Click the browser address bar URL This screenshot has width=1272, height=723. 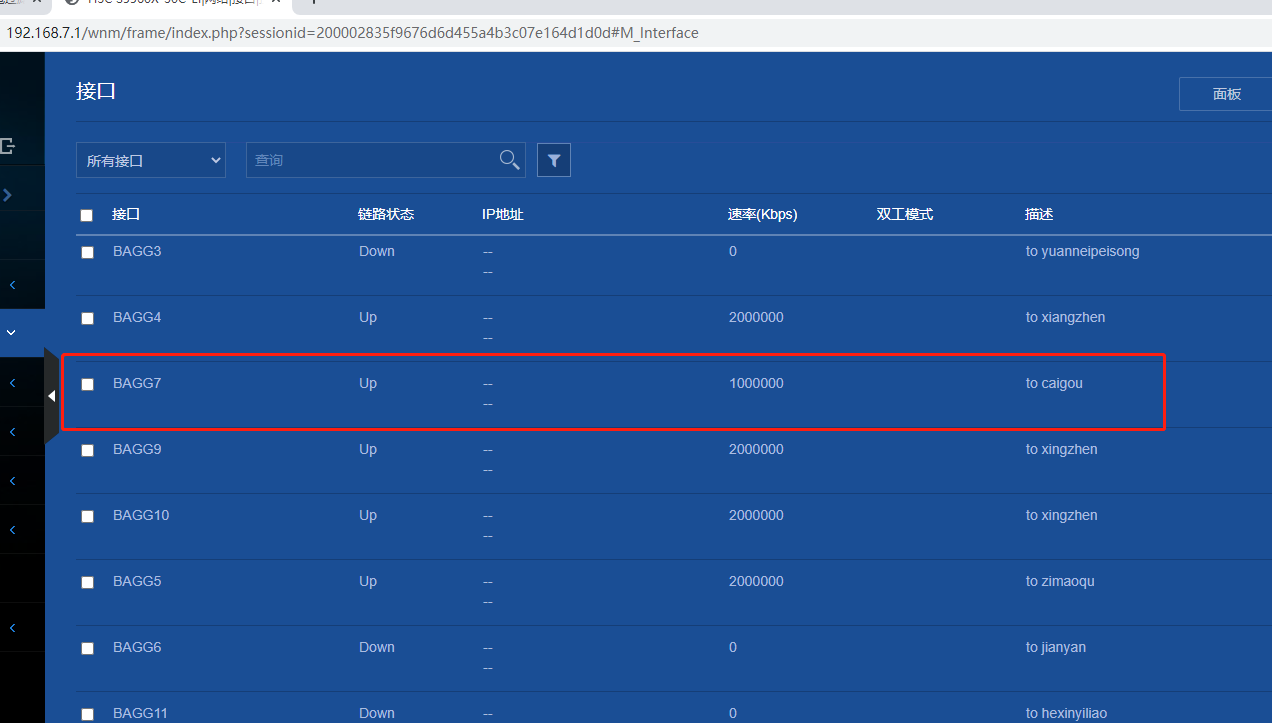[353, 32]
